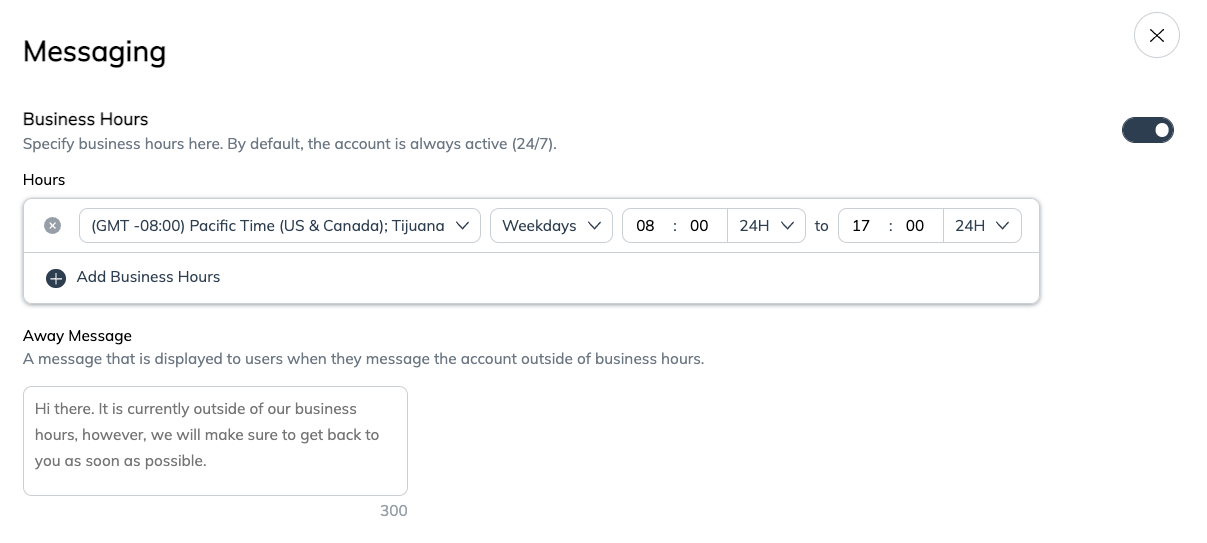Screen dimensions: 1207x543
Task: Click the end time minutes field
Action: click(x=915, y=226)
